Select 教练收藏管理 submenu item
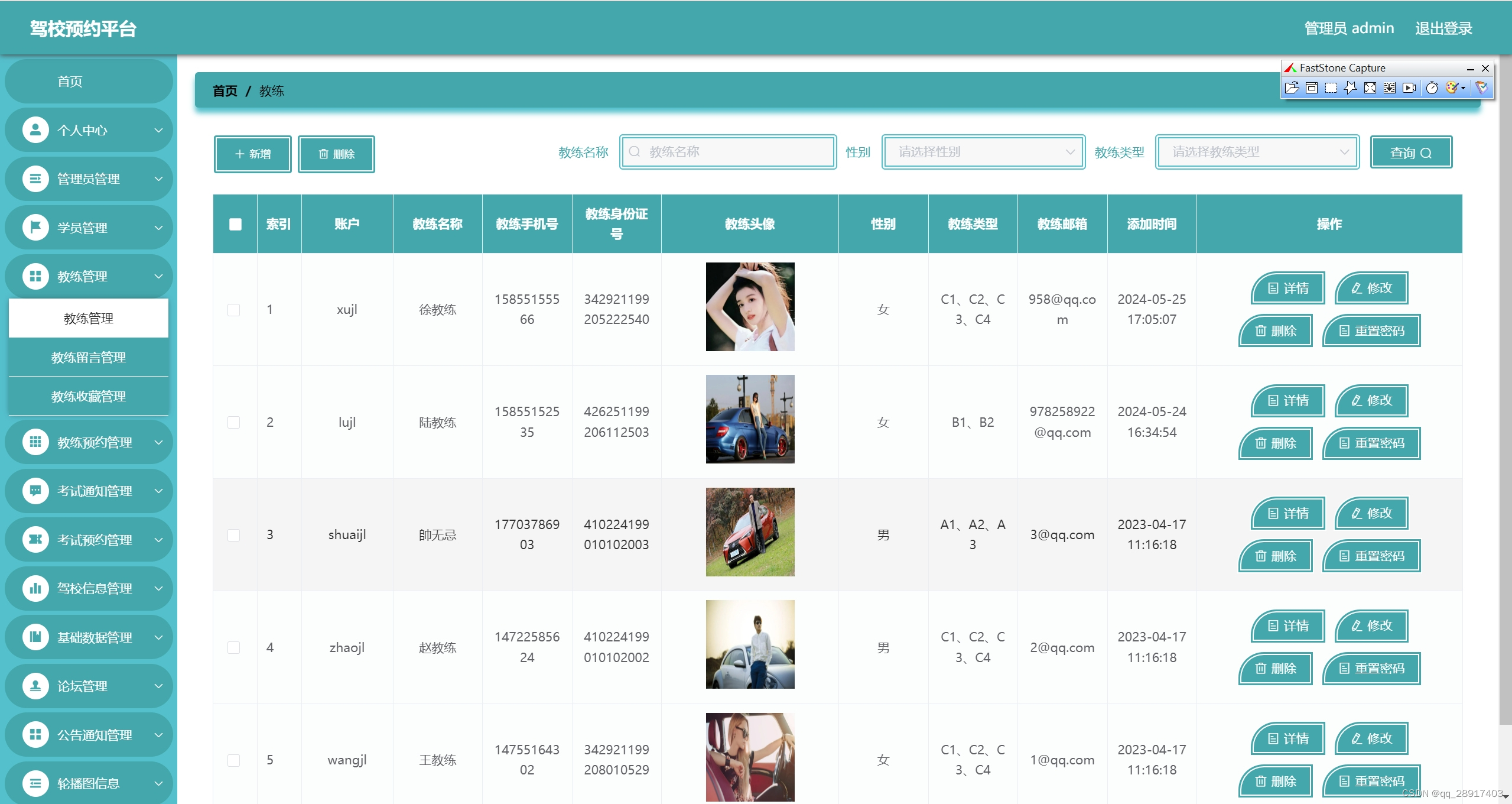This screenshot has height=804, width=1512. (x=89, y=396)
